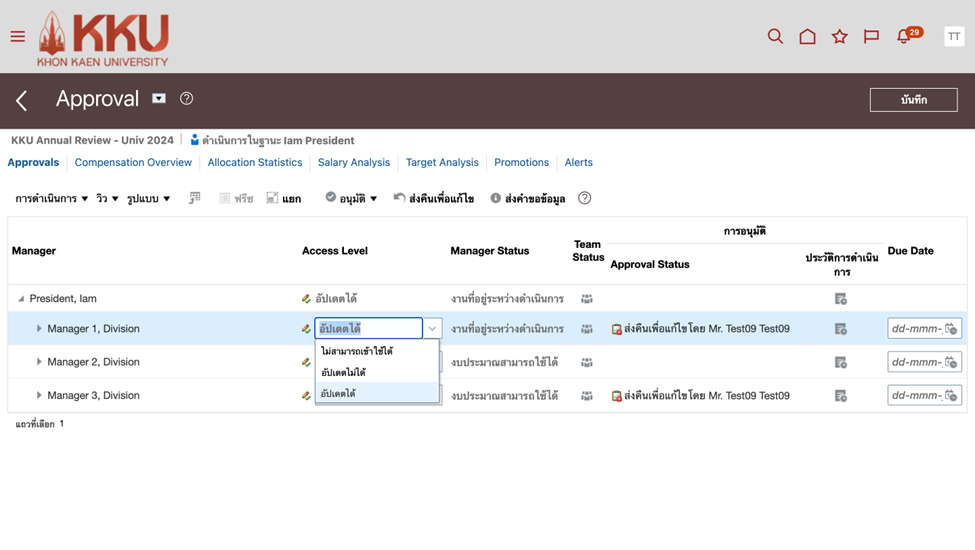Open the hamburger navigation menu
This screenshot has height=550, width=975.
click(18, 37)
